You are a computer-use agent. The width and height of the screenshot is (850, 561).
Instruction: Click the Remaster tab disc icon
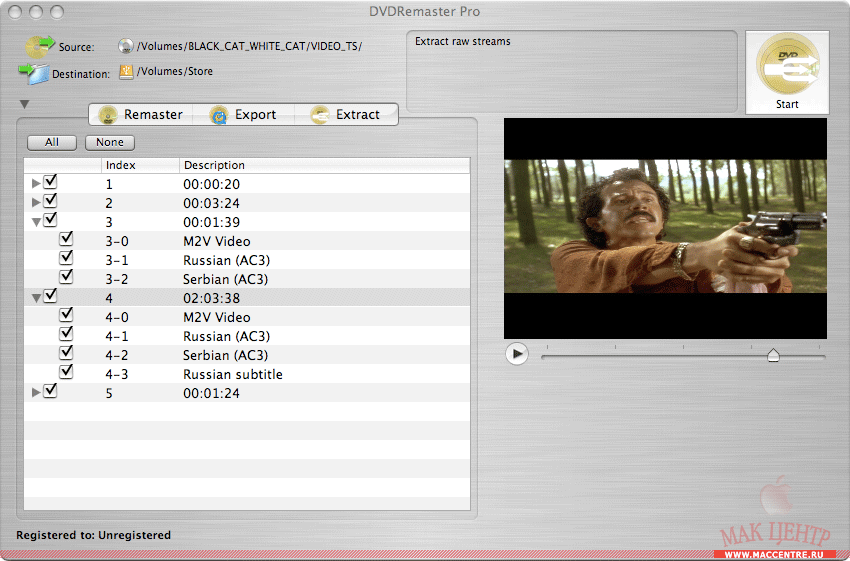click(x=108, y=114)
